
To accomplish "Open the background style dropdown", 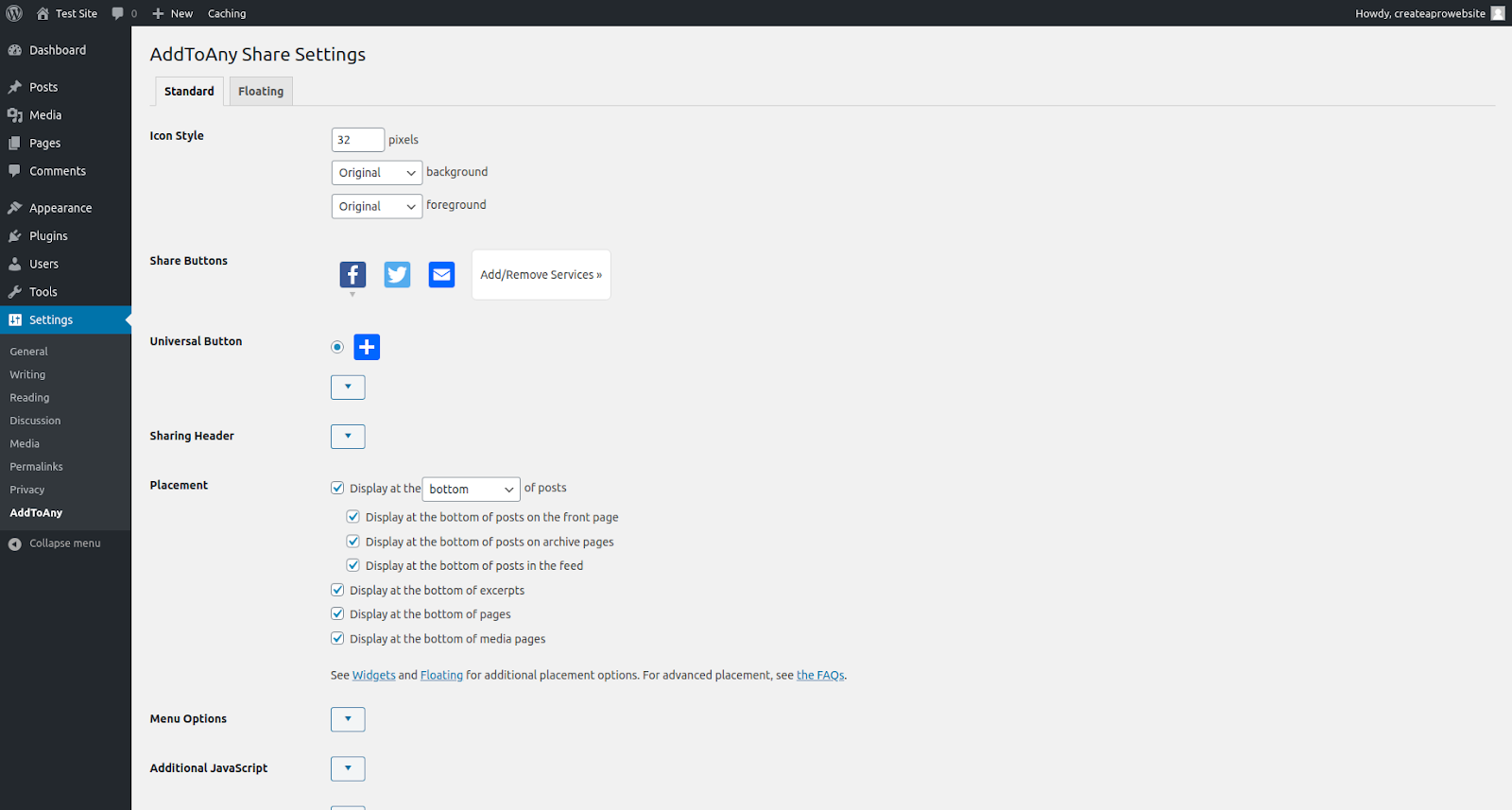I will click(x=376, y=173).
